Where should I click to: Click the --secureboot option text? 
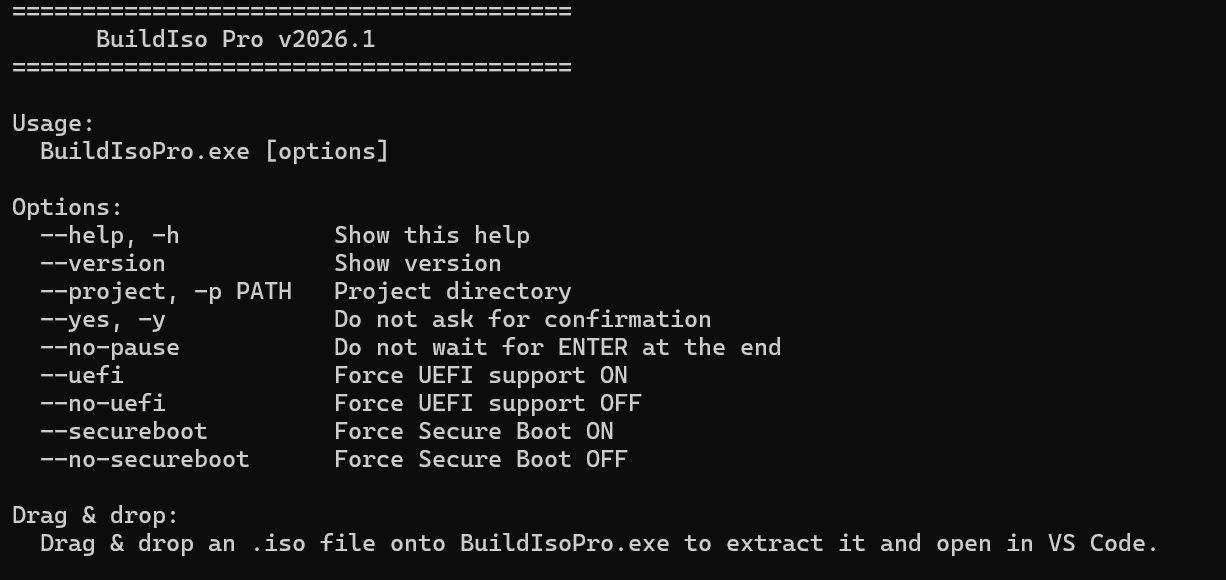tap(123, 432)
